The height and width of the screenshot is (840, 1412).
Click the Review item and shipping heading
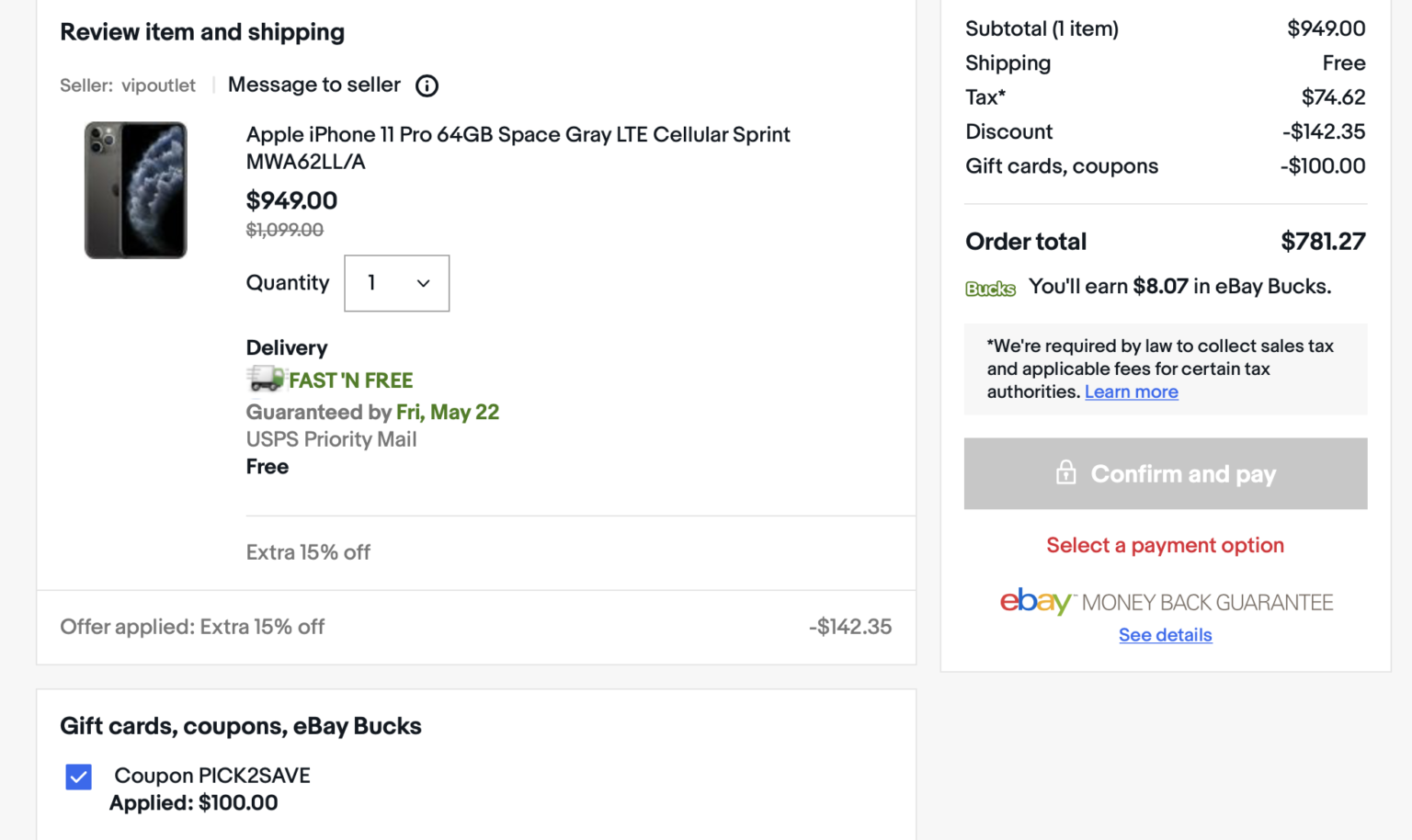(201, 32)
